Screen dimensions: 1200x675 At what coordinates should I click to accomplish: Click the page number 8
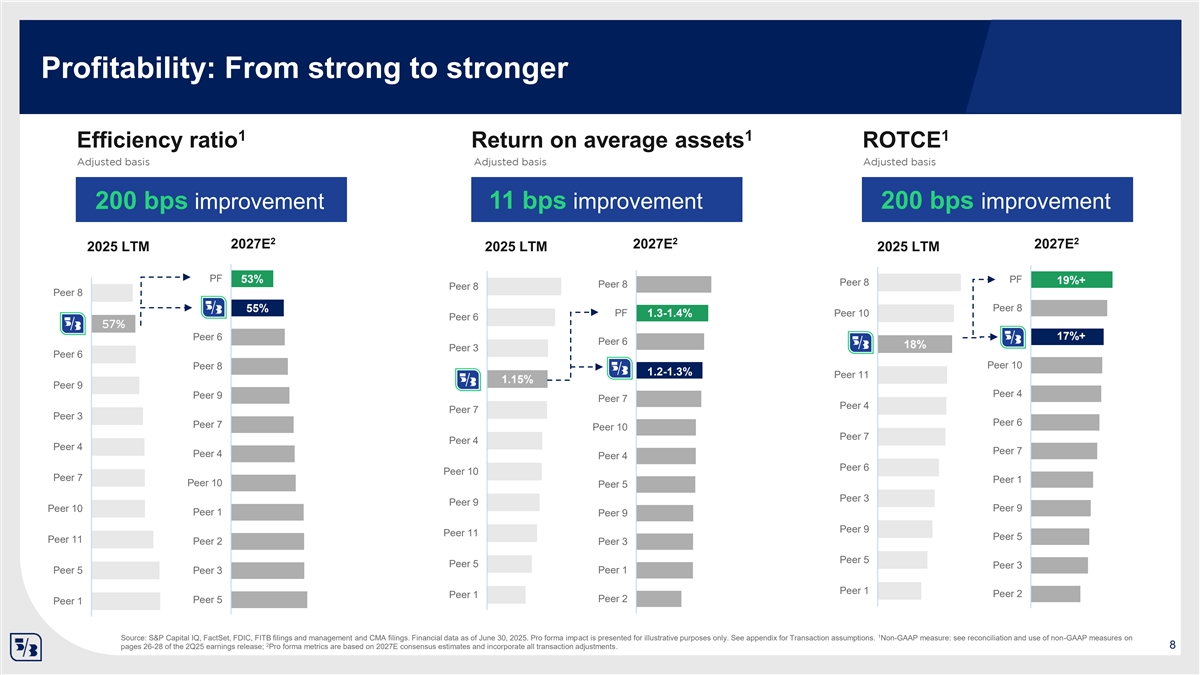[1172, 646]
